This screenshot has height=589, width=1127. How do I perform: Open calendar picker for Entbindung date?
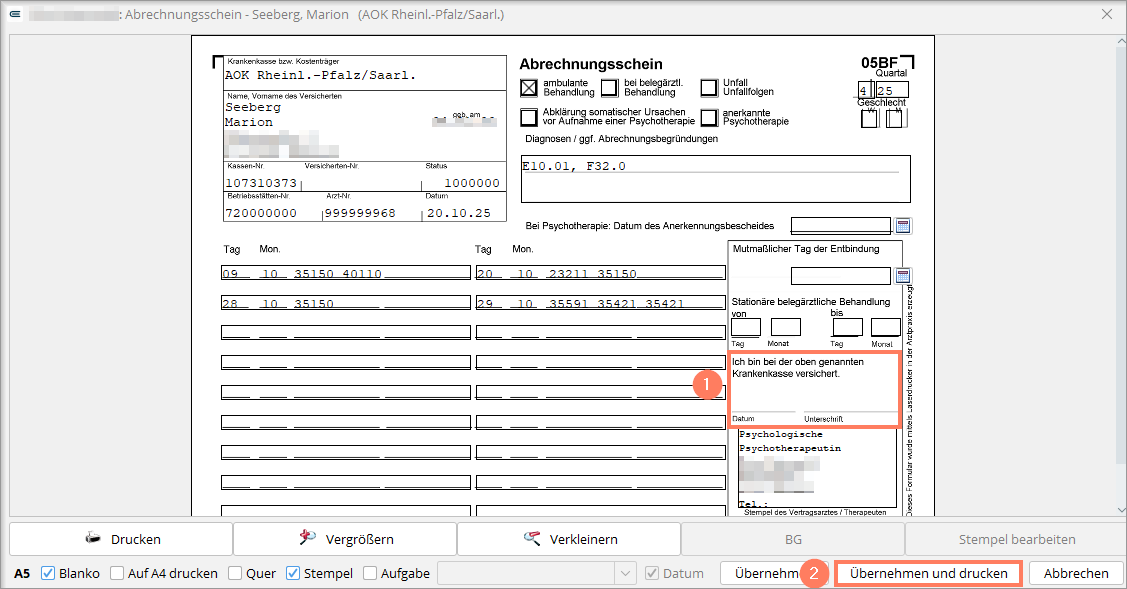click(x=903, y=275)
